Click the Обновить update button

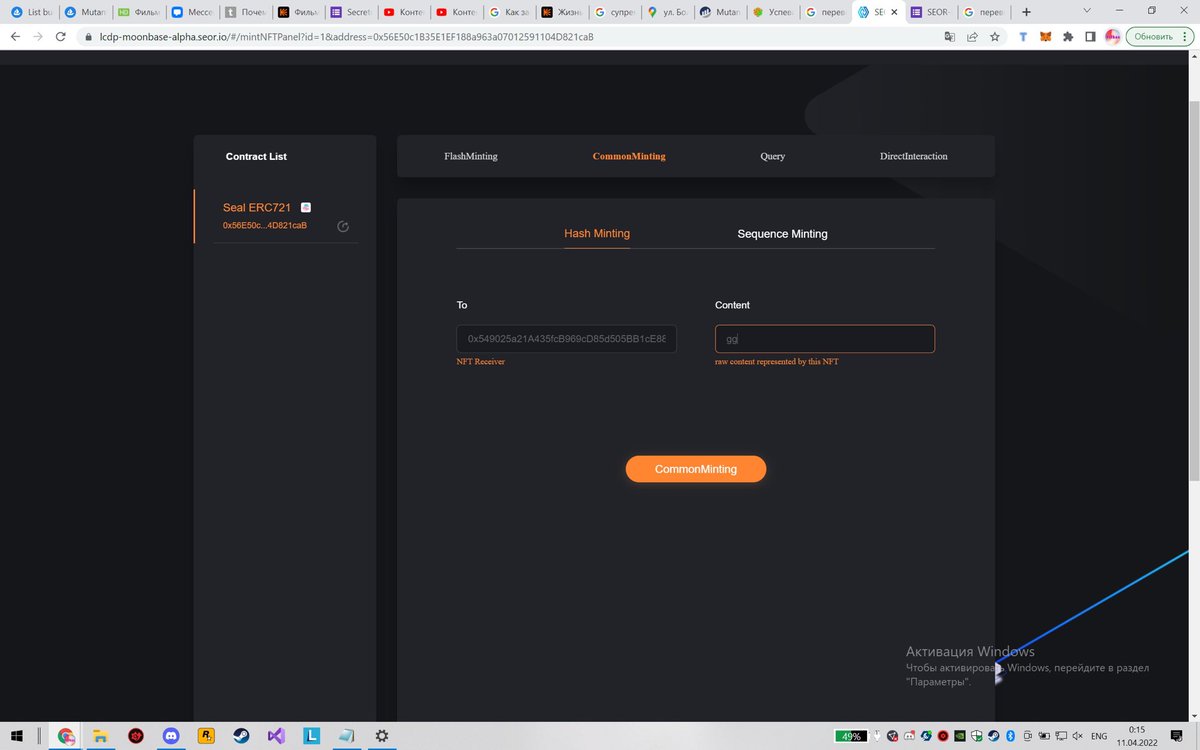click(x=1159, y=36)
